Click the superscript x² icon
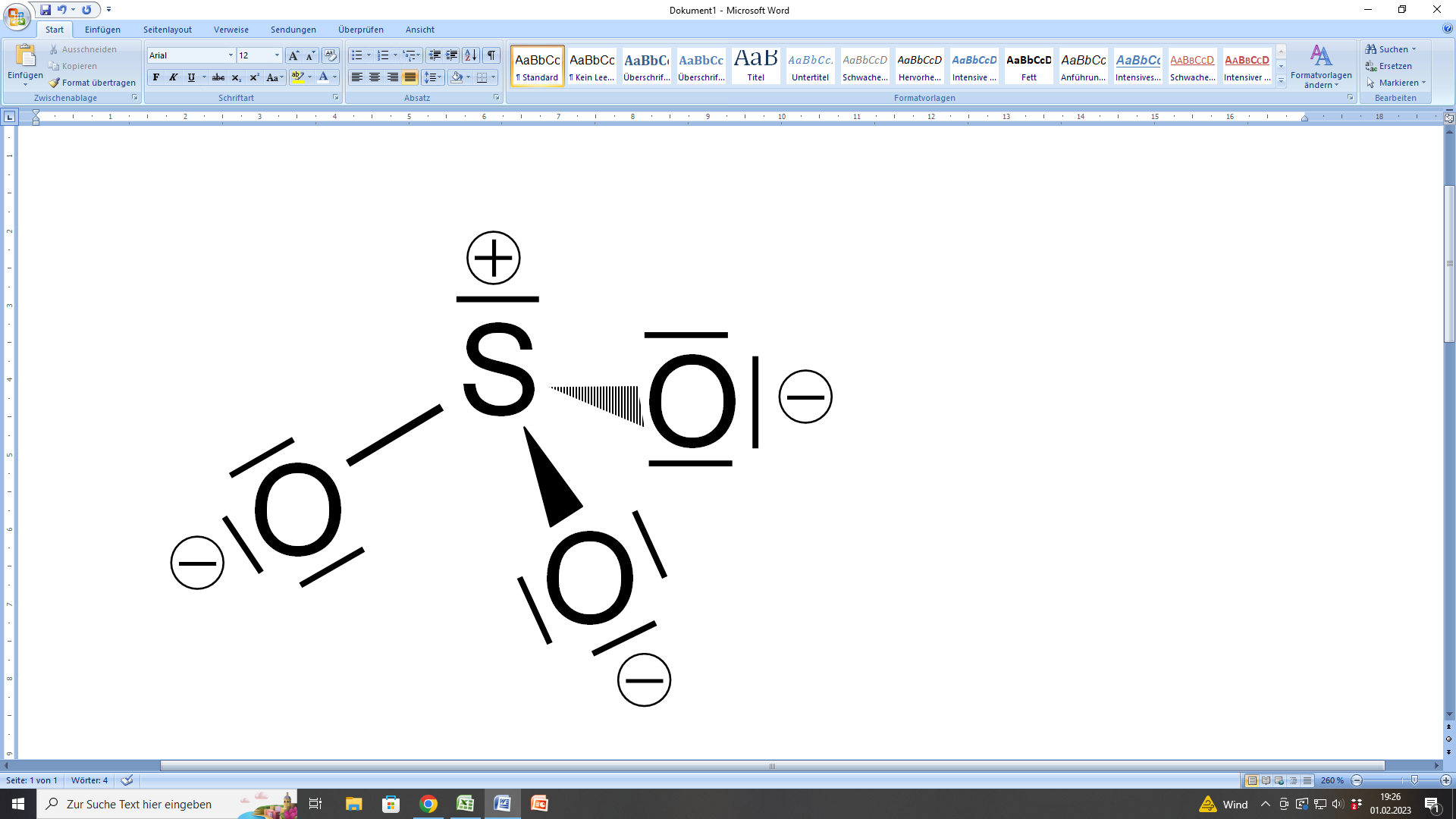The image size is (1456, 819). pos(254,77)
